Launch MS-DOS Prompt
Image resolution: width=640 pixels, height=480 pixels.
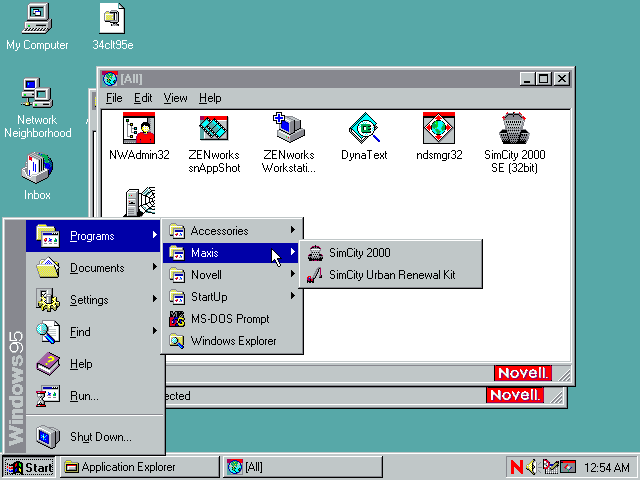click(x=232, y=319)
